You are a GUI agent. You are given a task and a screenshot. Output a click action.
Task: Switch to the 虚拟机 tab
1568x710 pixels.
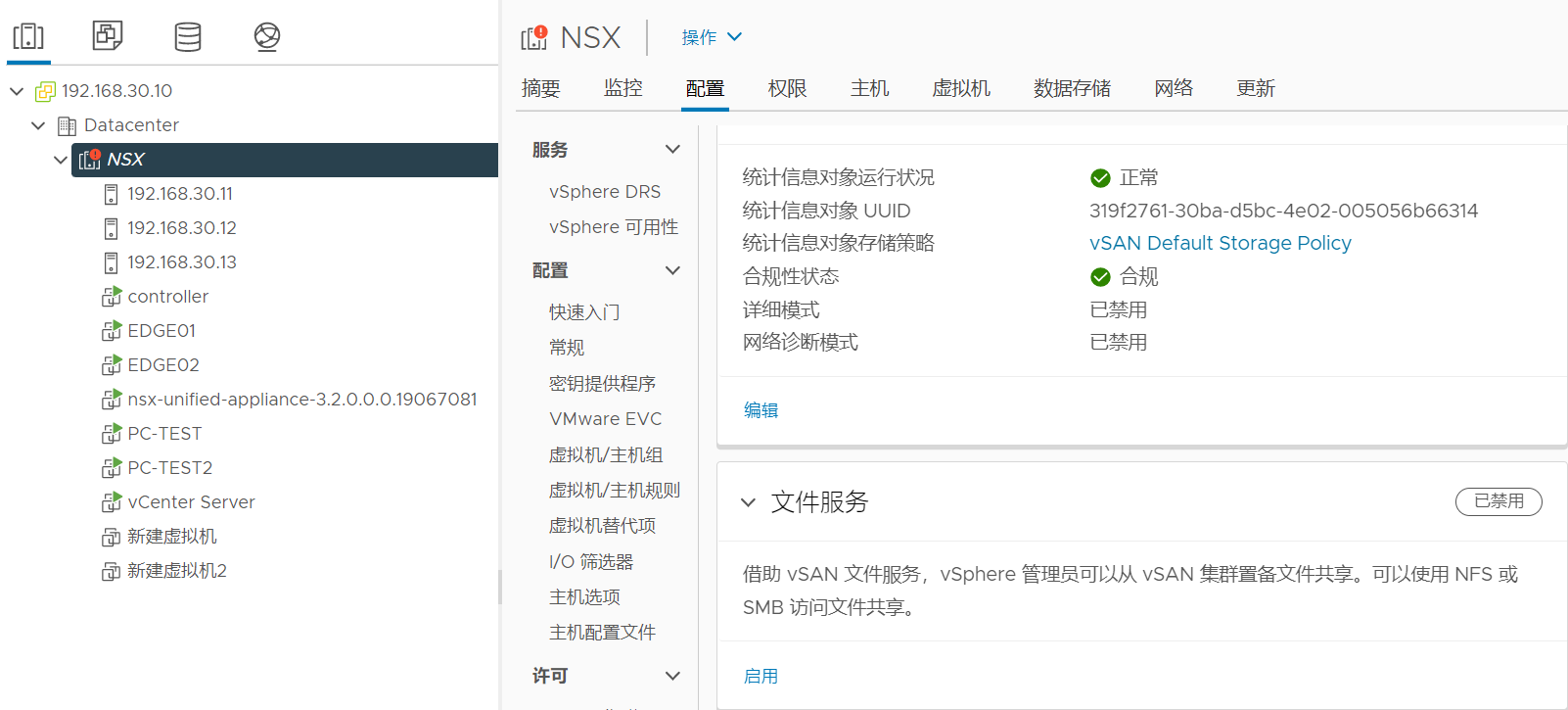click(x=961, y=88)
